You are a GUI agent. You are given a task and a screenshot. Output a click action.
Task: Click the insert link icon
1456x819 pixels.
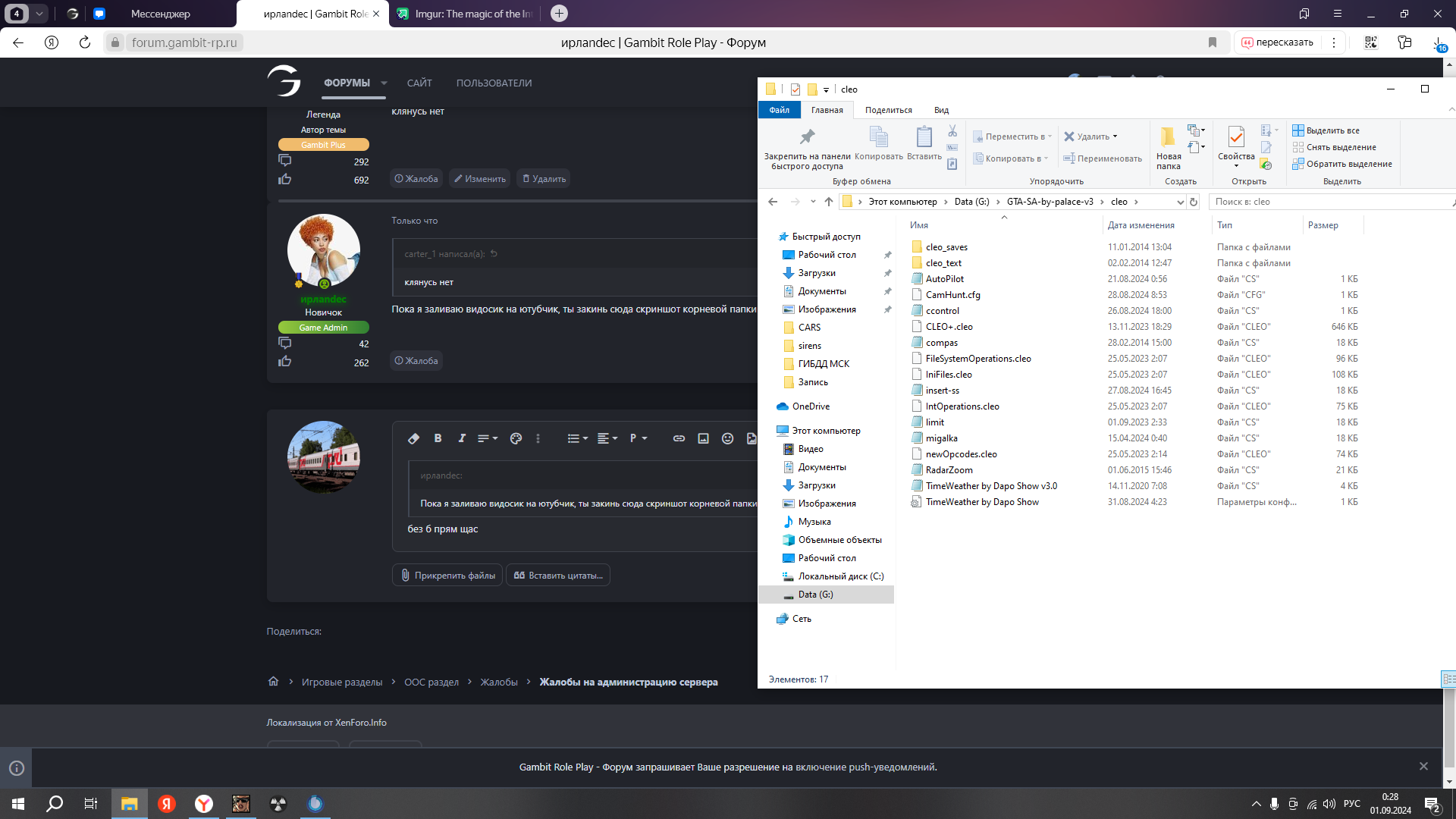click(x=679, y=438)
